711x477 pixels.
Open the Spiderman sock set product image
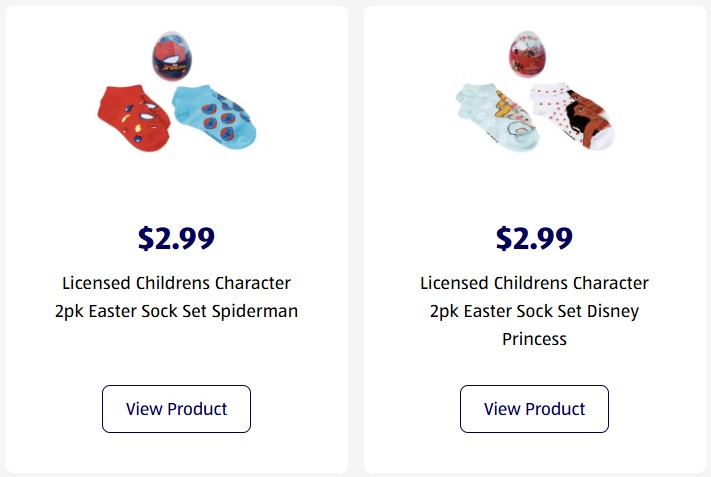[x=177, y=95]
